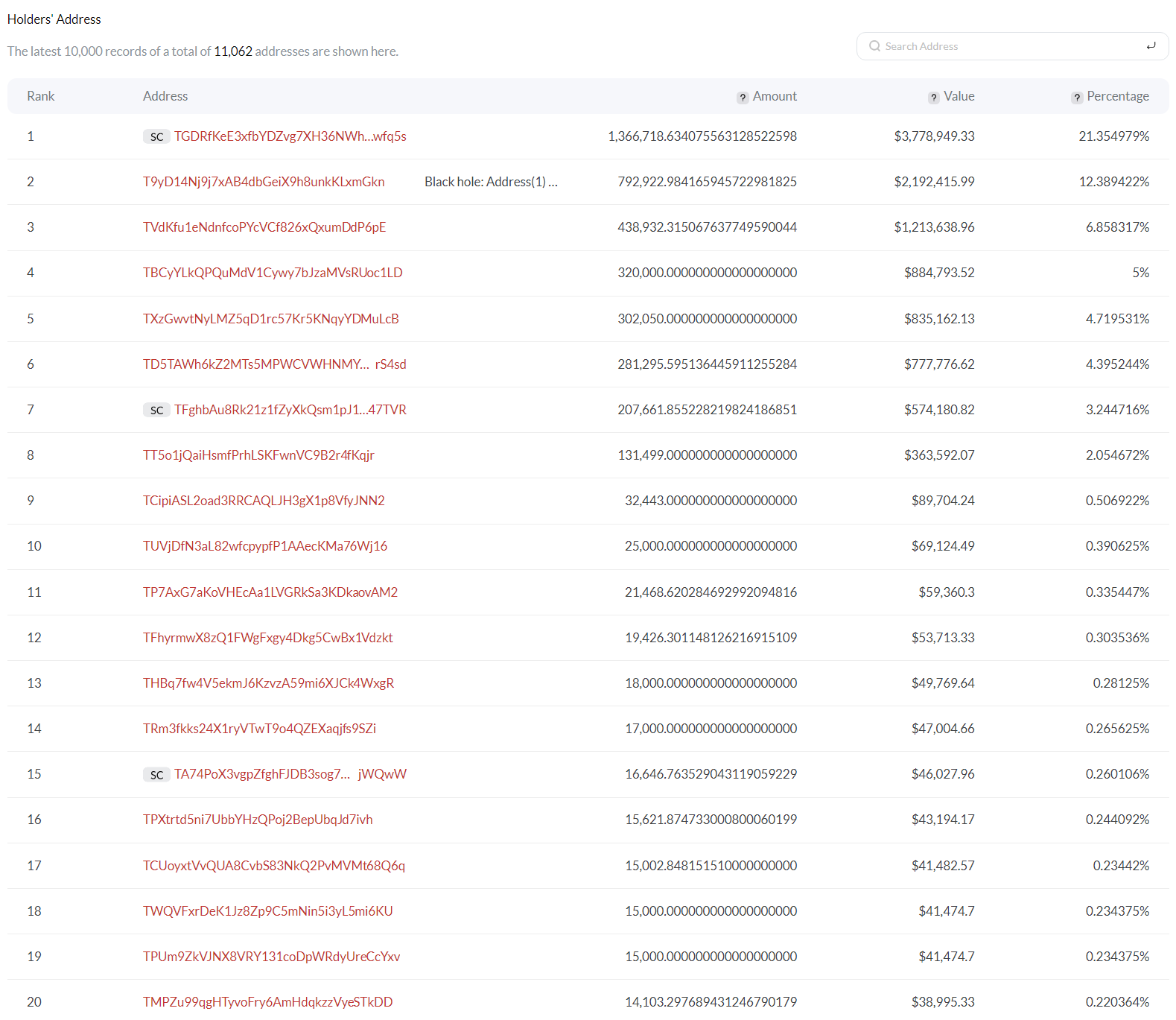The height and width of the screenshot is (1020, 1176).
Task: Click the search magnifier icon in Search Address
Action: click(x=874, y=45)
